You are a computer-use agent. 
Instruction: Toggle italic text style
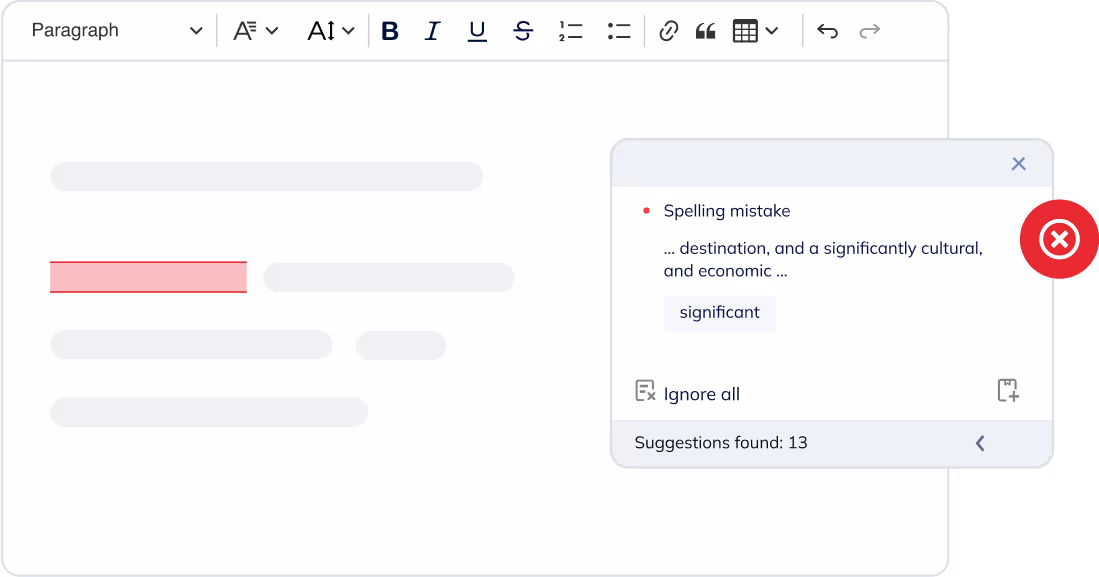[x=432, y=31]
